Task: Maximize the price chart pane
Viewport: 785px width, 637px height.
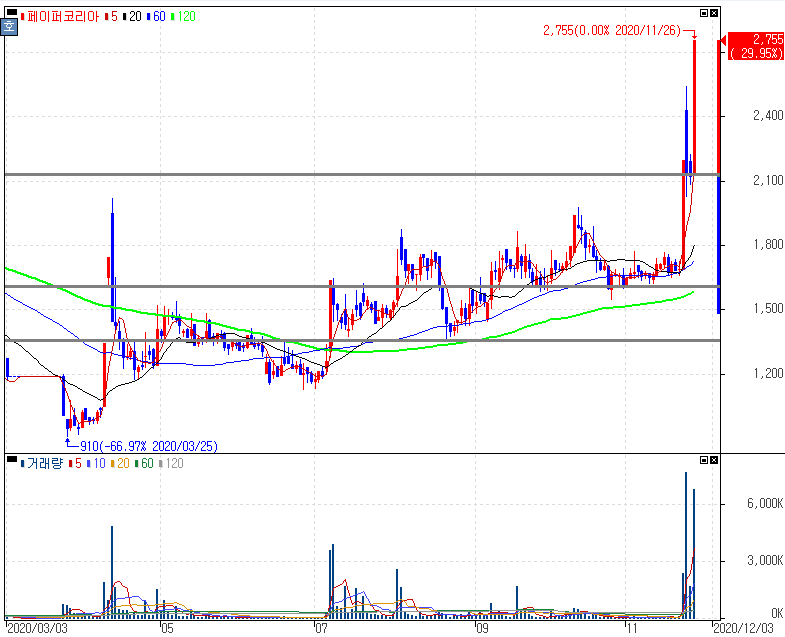Action: click(704, 13)
